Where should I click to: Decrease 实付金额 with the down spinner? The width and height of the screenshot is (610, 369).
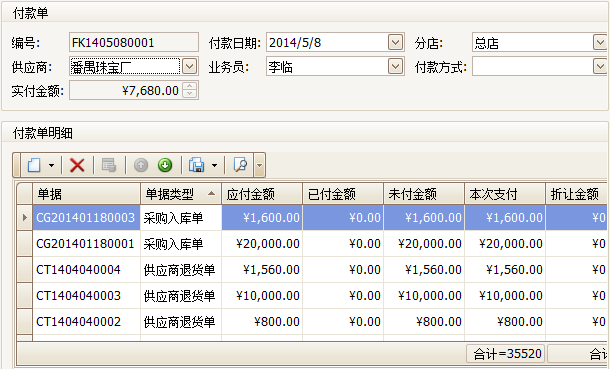[189, 94]
